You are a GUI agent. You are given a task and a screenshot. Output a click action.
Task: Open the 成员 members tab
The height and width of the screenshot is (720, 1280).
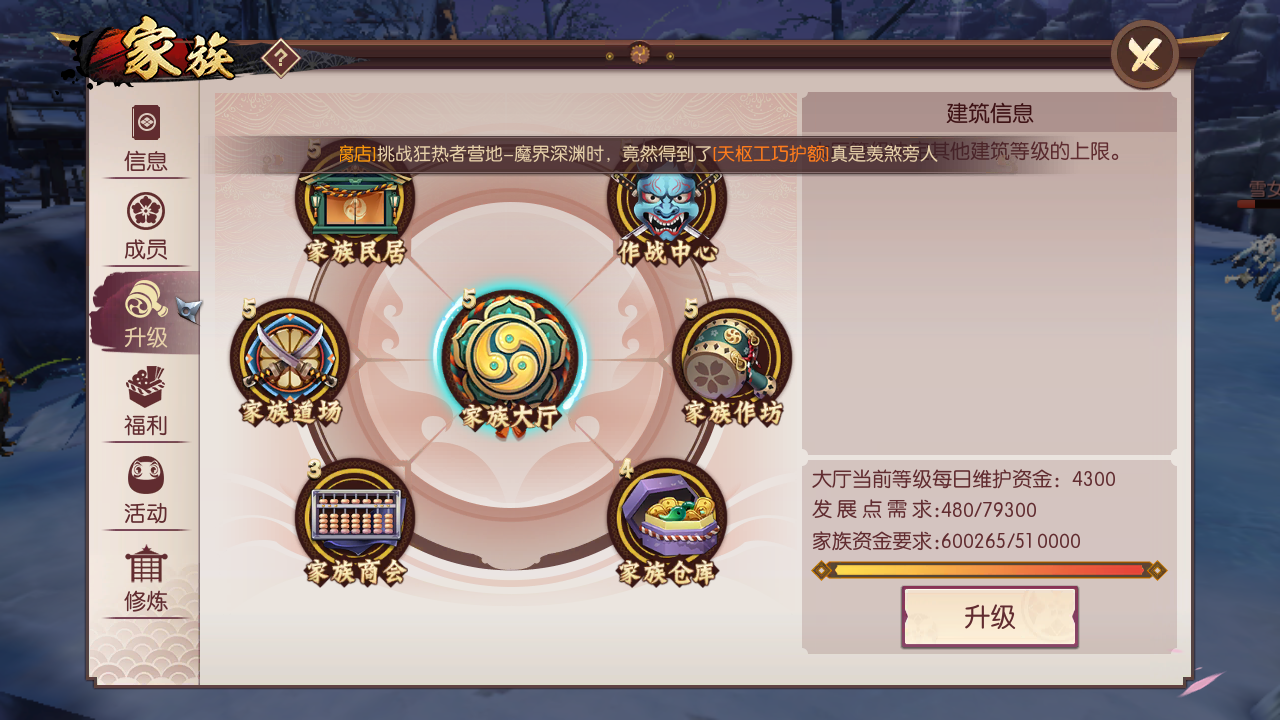coord(145,227)
